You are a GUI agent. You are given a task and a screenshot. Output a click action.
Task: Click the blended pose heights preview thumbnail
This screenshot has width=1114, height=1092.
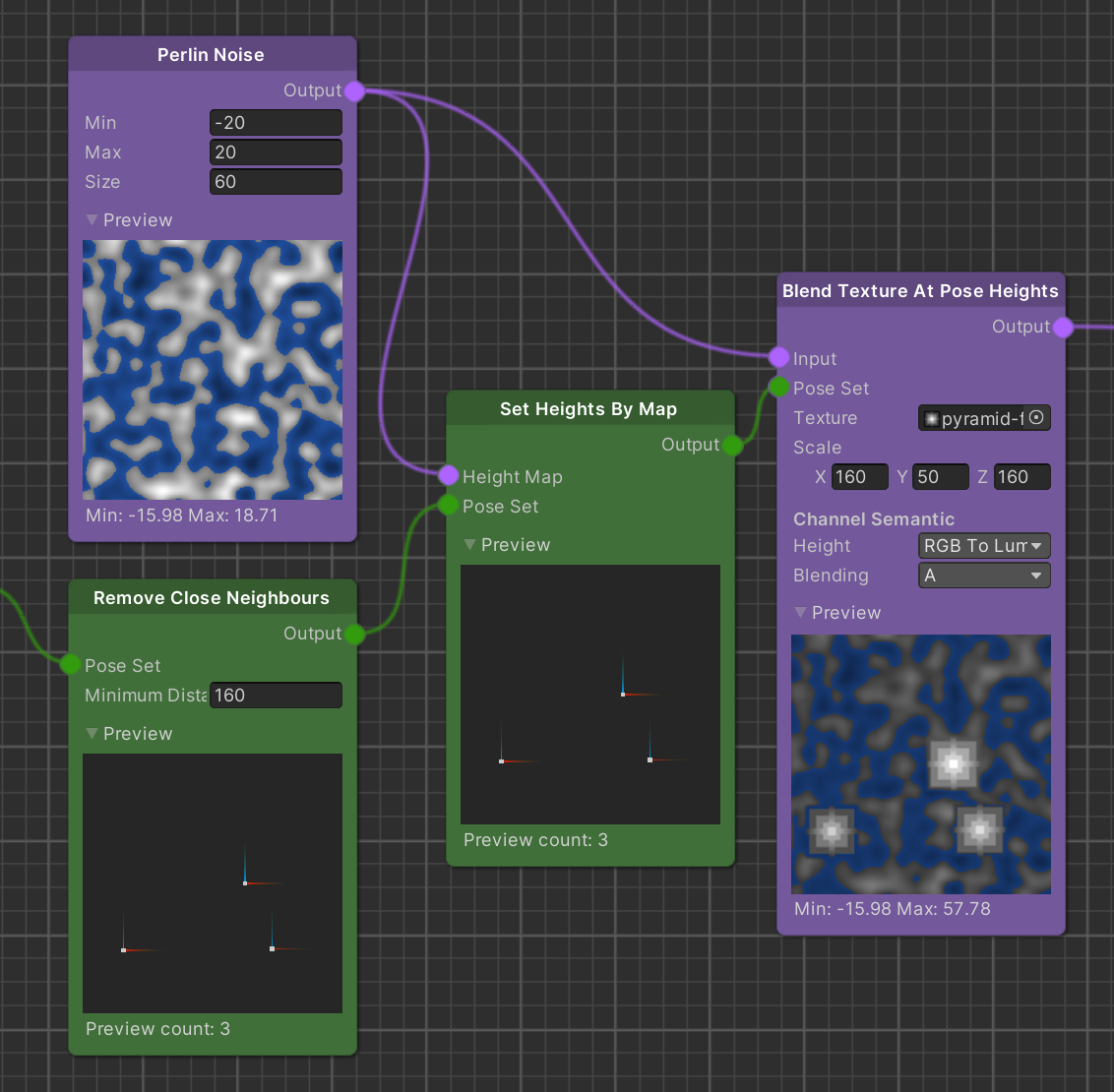coord(920,763)
